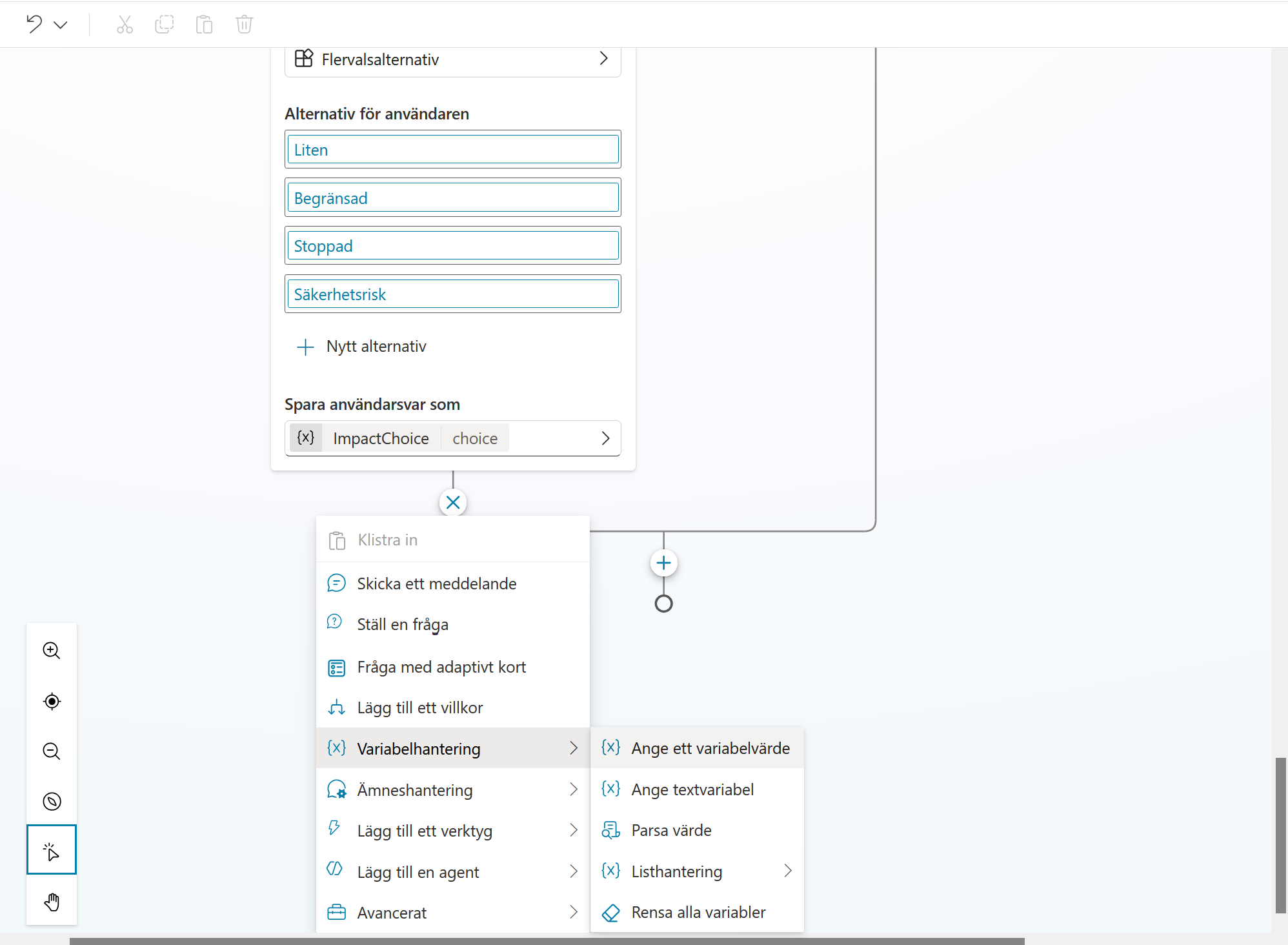Select Klistra in menu item
Viewport: 1288px width, 945px height.
453,540
